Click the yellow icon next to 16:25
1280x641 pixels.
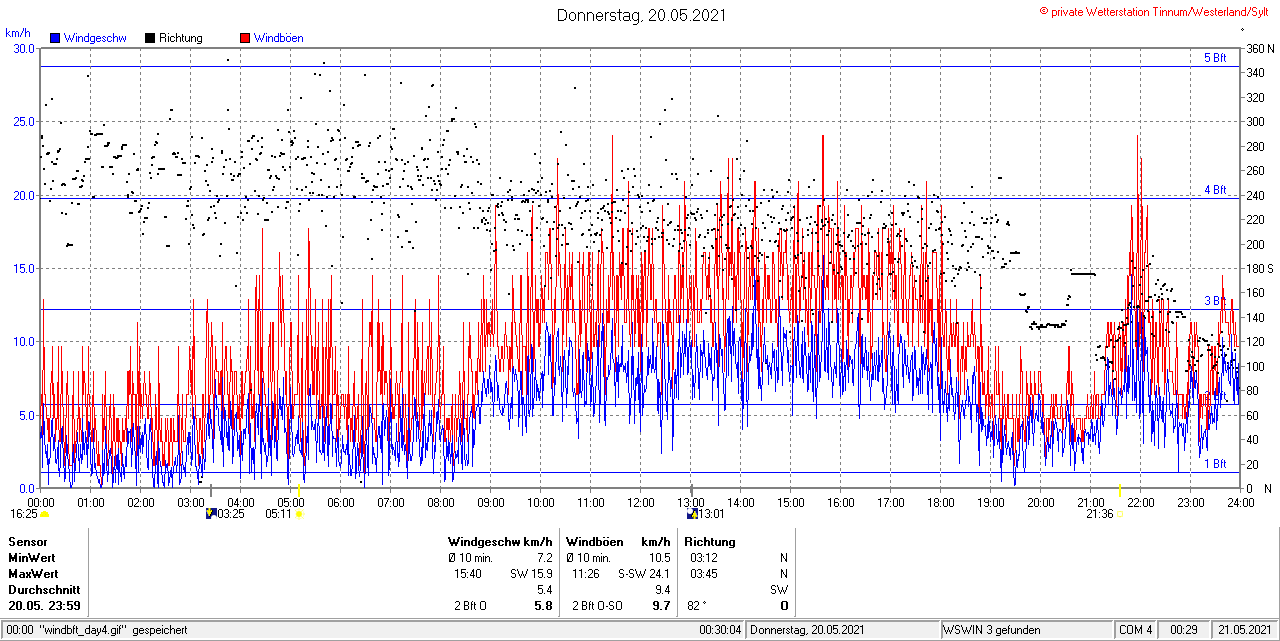point(45,514)
